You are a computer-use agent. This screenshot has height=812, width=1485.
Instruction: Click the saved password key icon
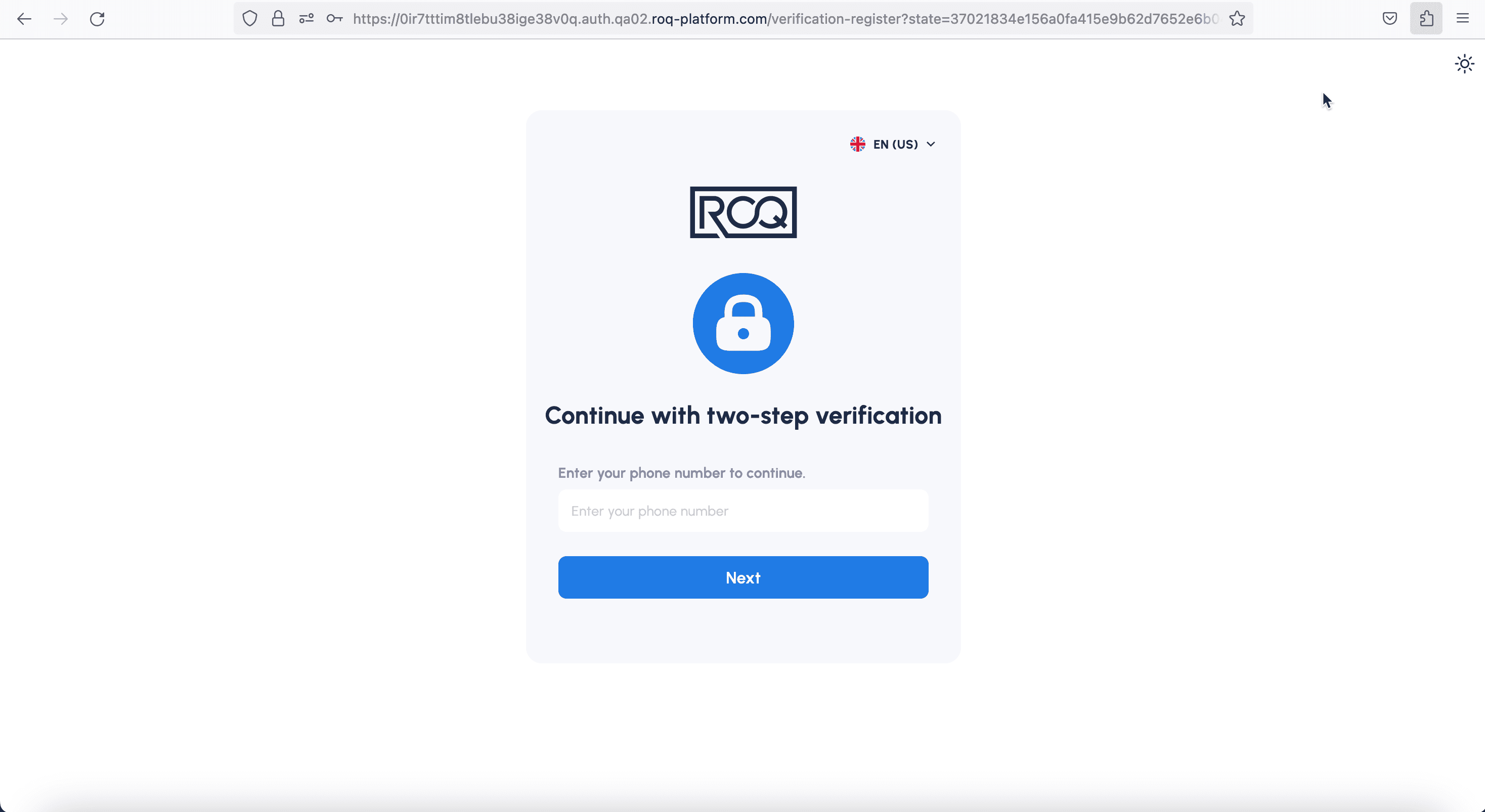pyautogui.click(x=334, y=19)
